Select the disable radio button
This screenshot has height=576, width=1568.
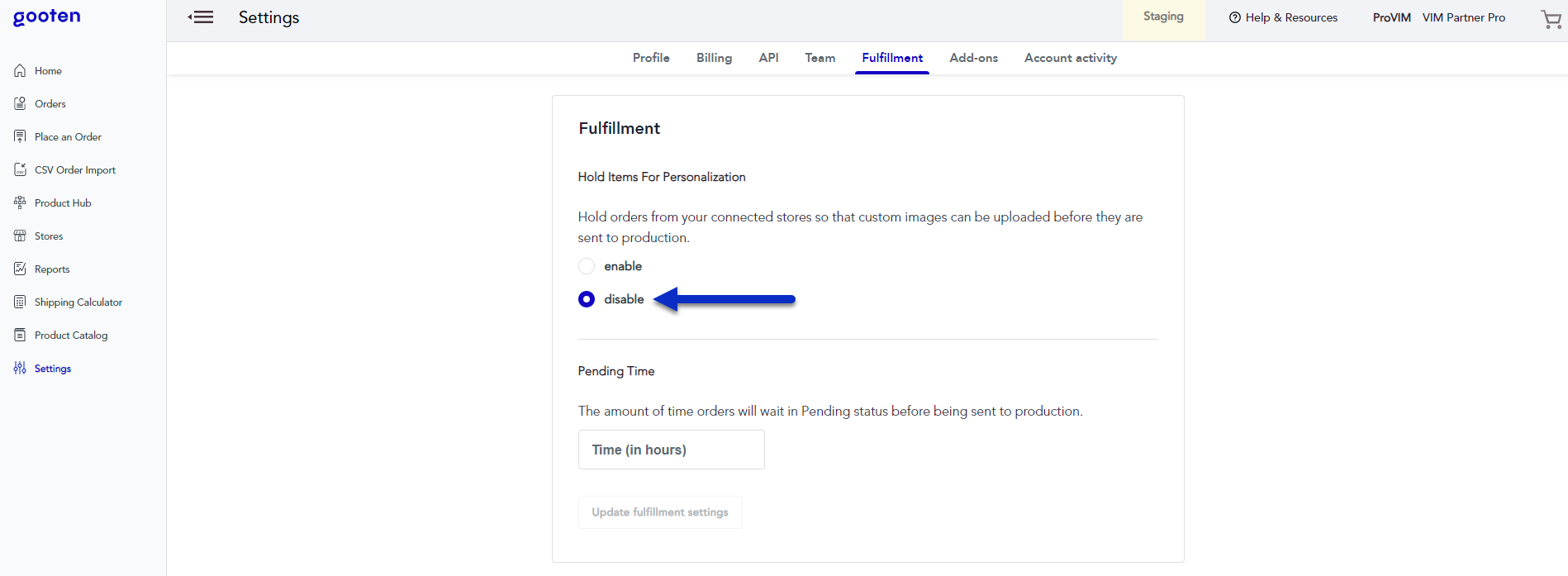coord(587,299)
